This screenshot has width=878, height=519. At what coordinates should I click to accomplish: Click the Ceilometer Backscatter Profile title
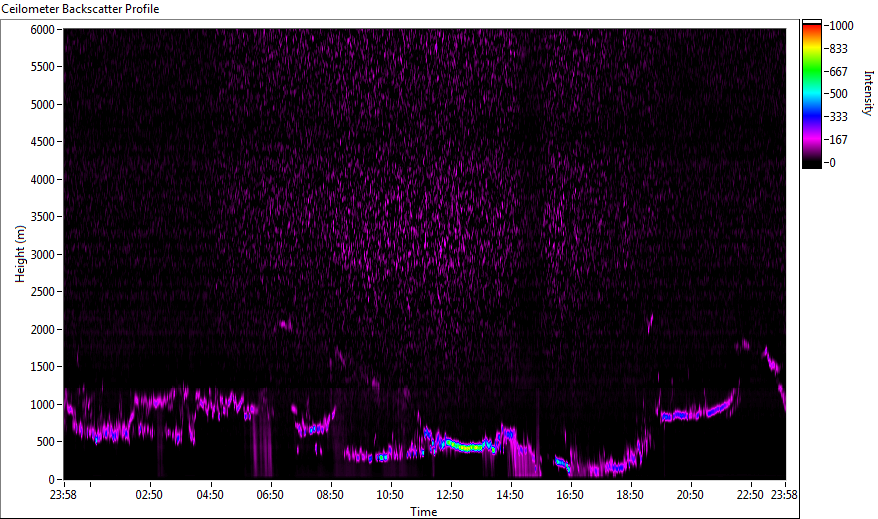click(80, 9)
